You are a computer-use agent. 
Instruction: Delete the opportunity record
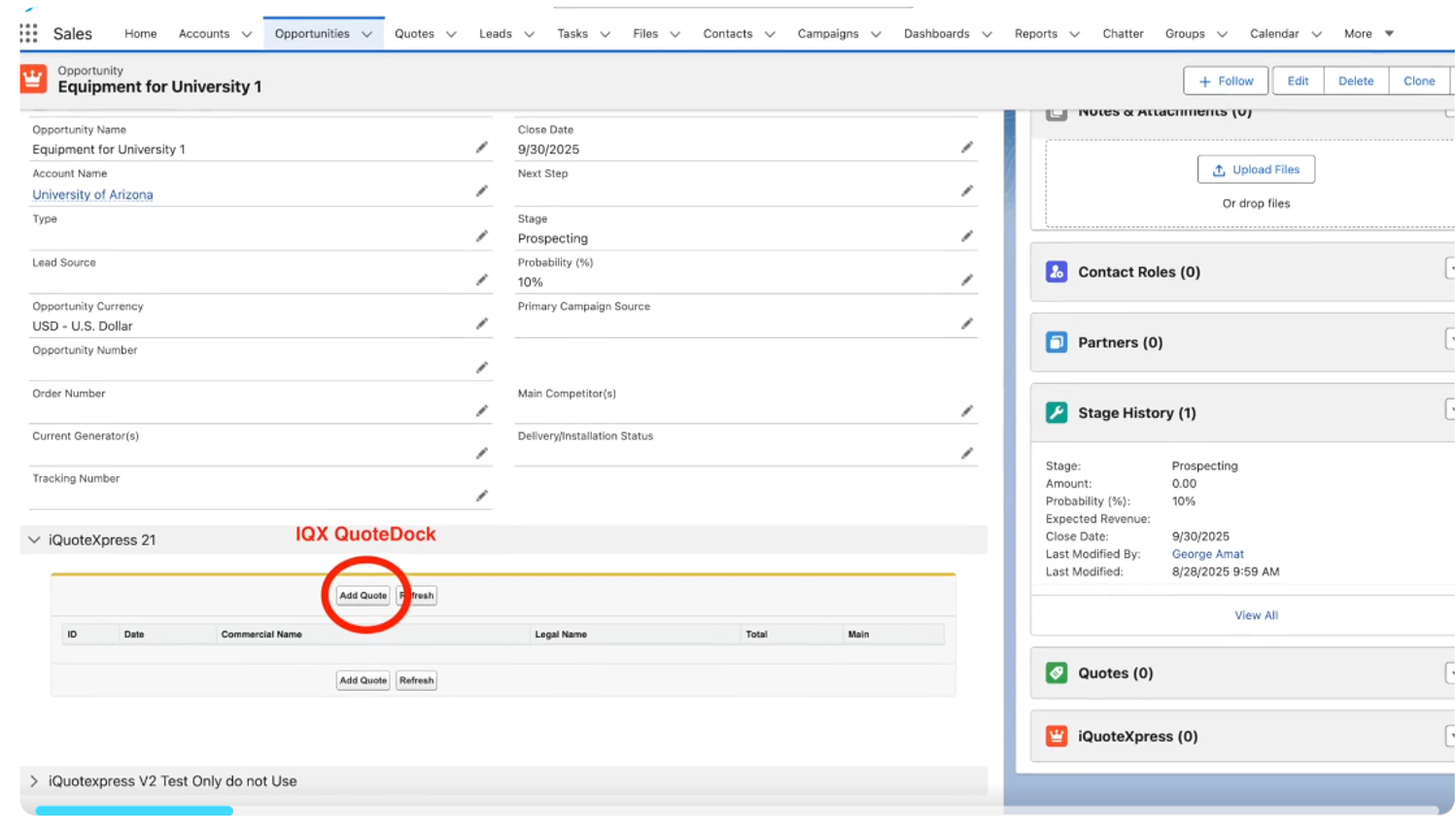1356,81
